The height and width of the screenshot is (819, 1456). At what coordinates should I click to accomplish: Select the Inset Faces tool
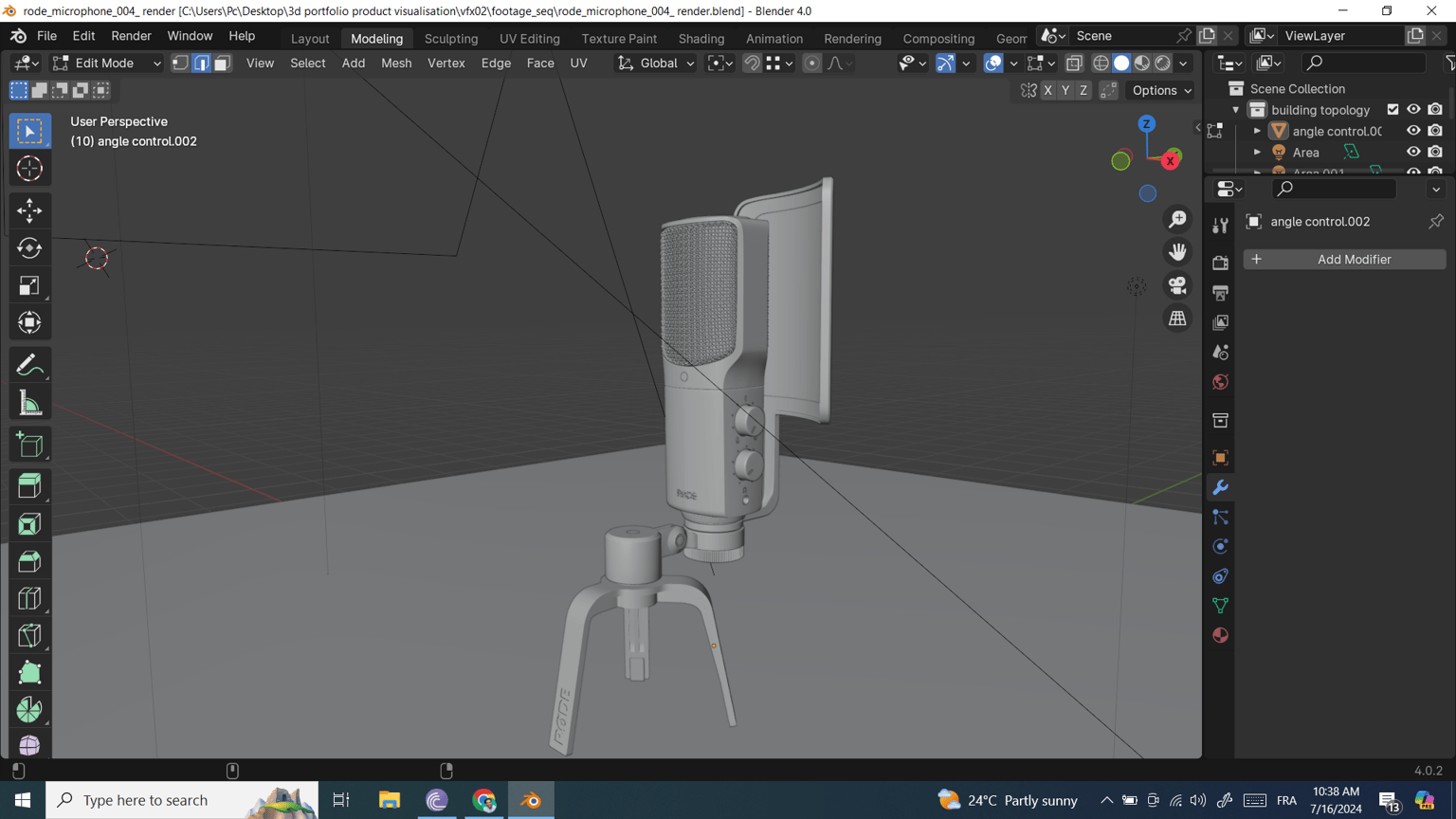[29, 524]
